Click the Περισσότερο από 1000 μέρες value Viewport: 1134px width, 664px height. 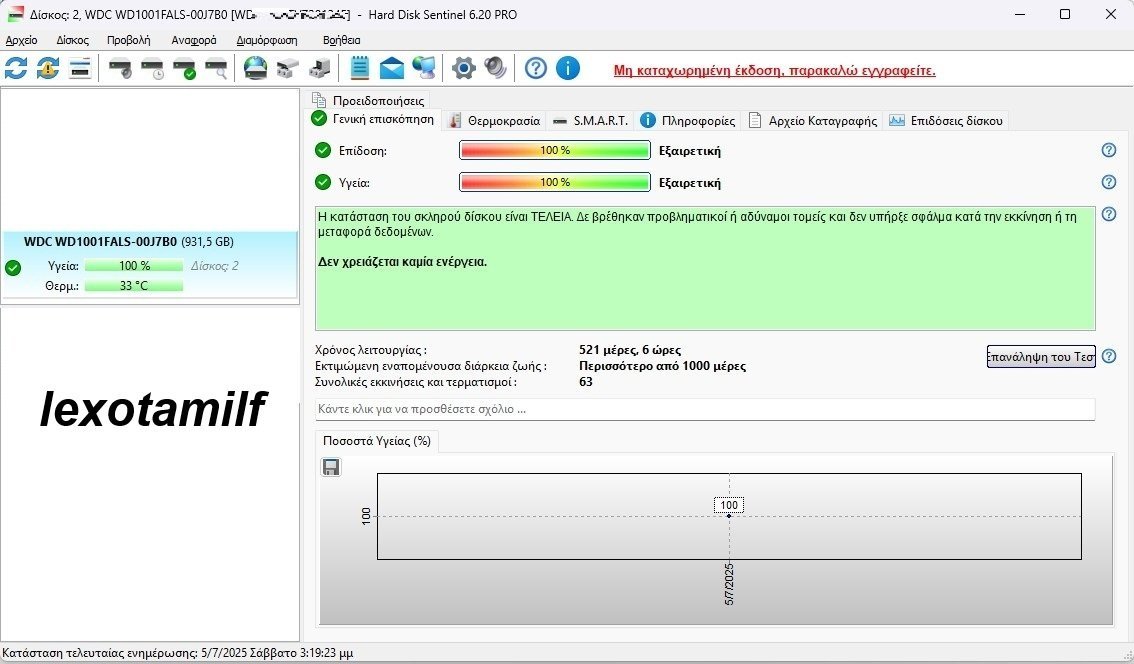(x=662, y=366)
